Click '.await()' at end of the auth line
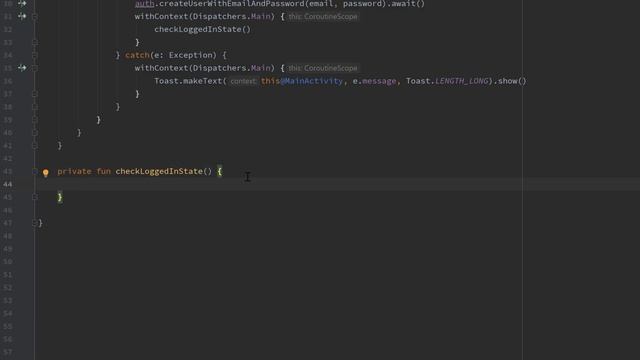Image resolution: width=640 pixels, height=360 pixels. [406, 4]
